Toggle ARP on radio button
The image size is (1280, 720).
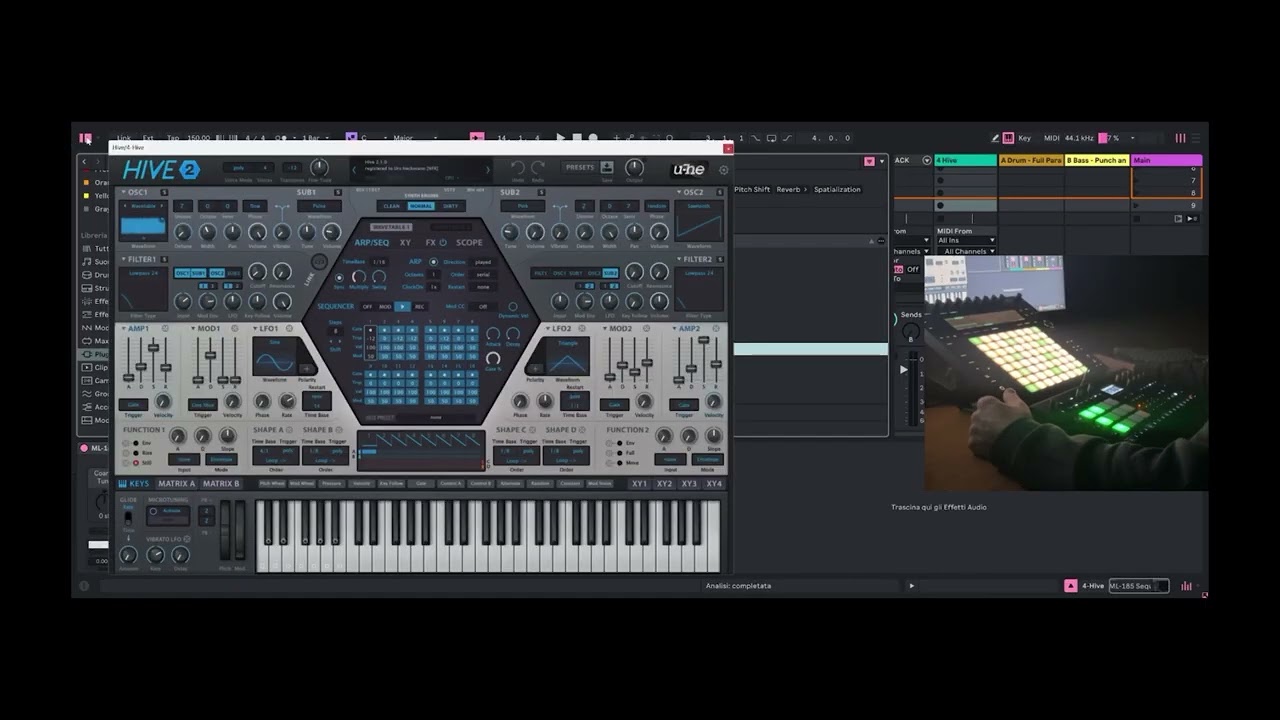point(433,262)
